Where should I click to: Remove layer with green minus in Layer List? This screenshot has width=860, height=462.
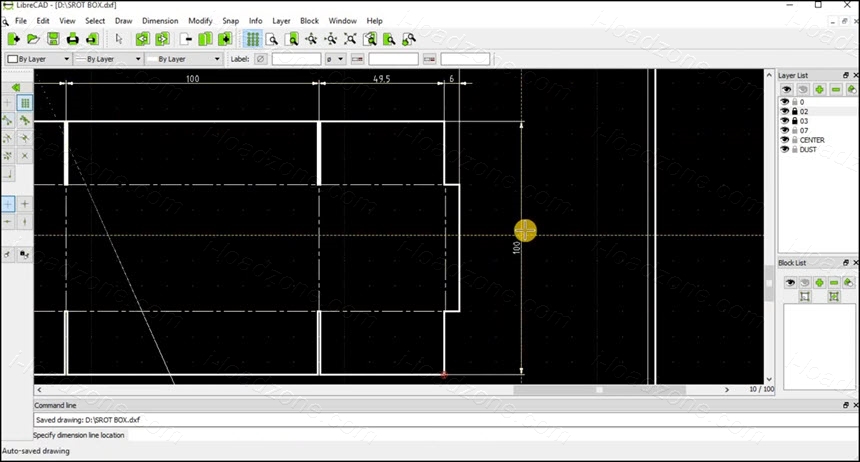[x=836, y=89]
